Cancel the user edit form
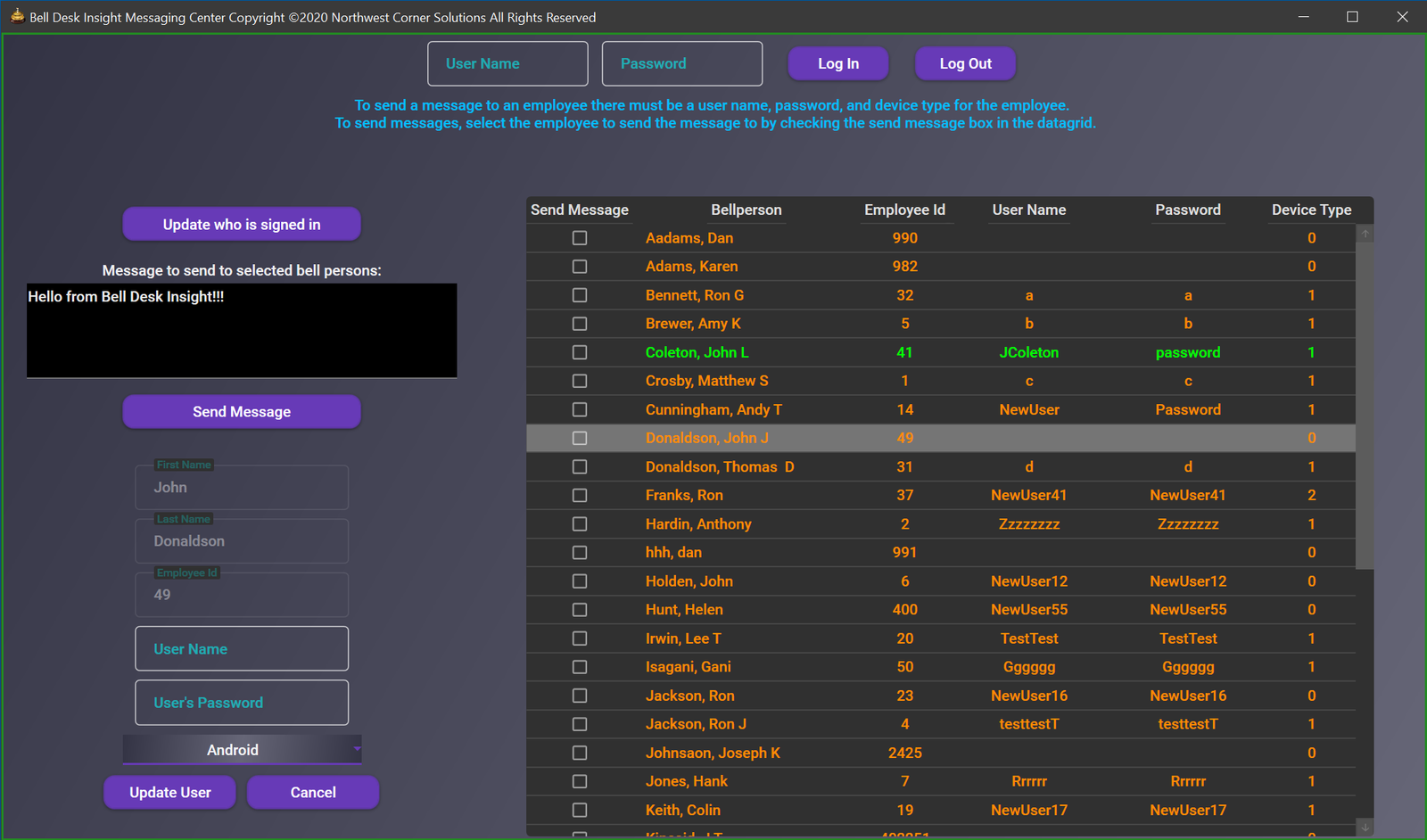This screenshot has width=1427, height=840. [313, 793]
